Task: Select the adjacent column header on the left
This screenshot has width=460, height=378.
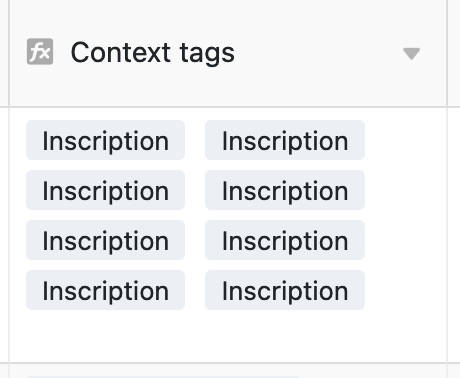Action: coord(4,53)
